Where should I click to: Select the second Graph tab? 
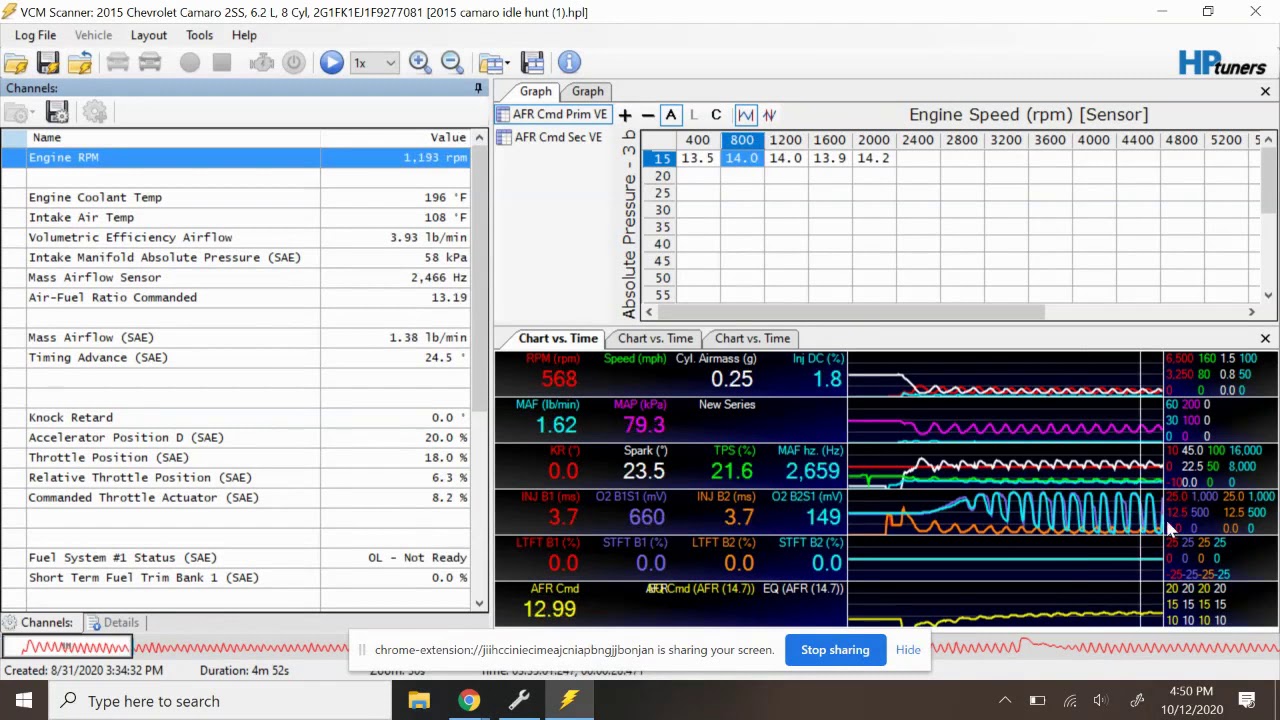[587, 92]
